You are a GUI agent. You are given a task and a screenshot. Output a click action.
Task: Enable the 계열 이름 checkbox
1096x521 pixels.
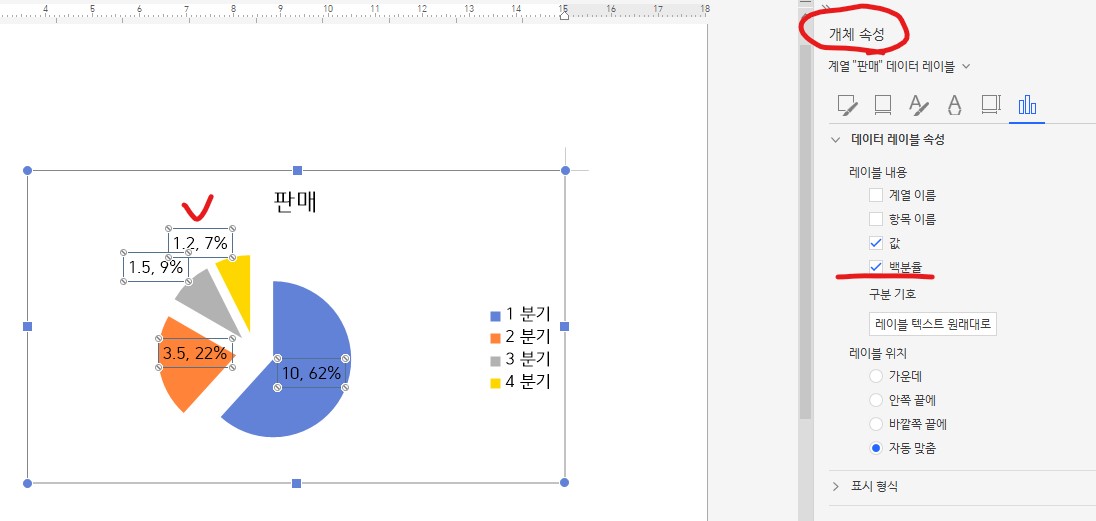tap(876, 195)
